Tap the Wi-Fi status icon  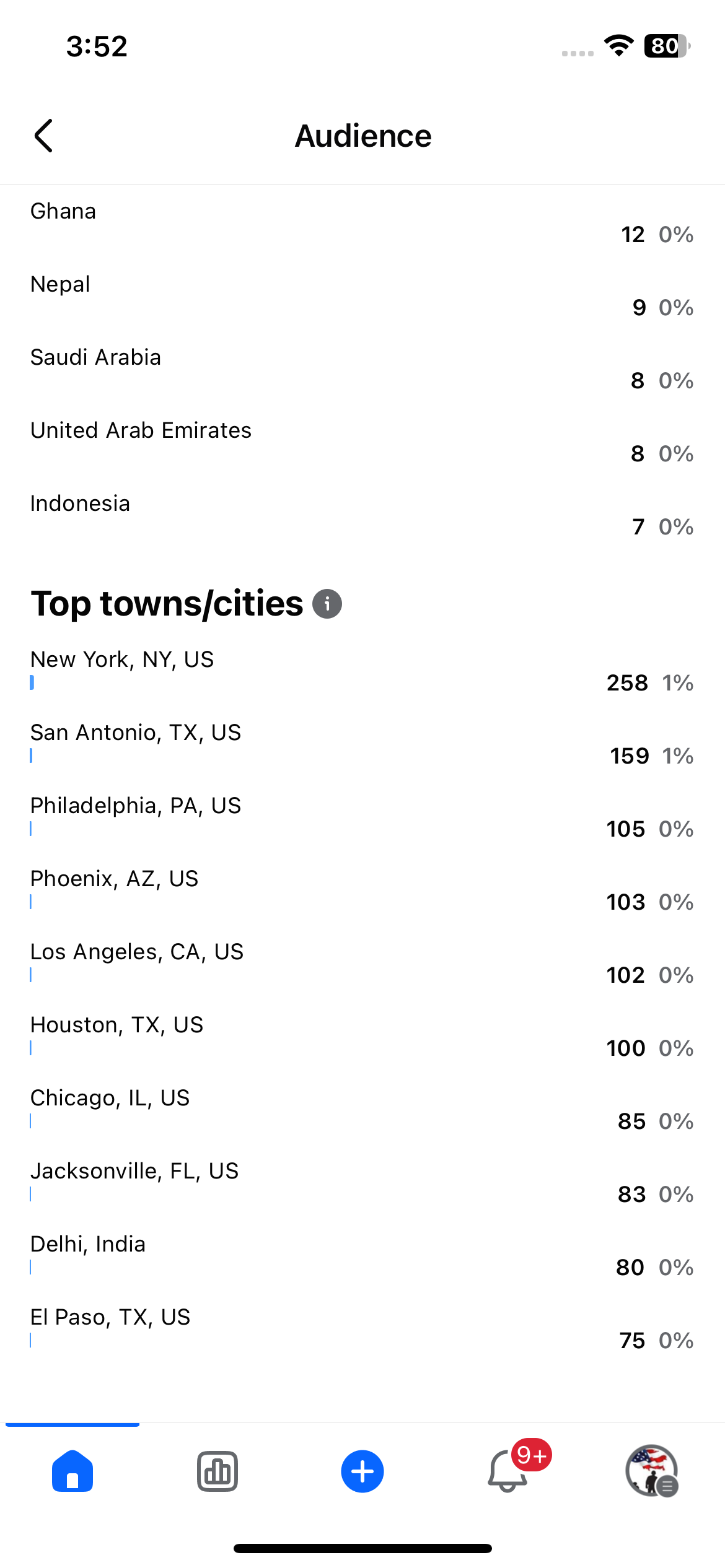click(619, 46)
